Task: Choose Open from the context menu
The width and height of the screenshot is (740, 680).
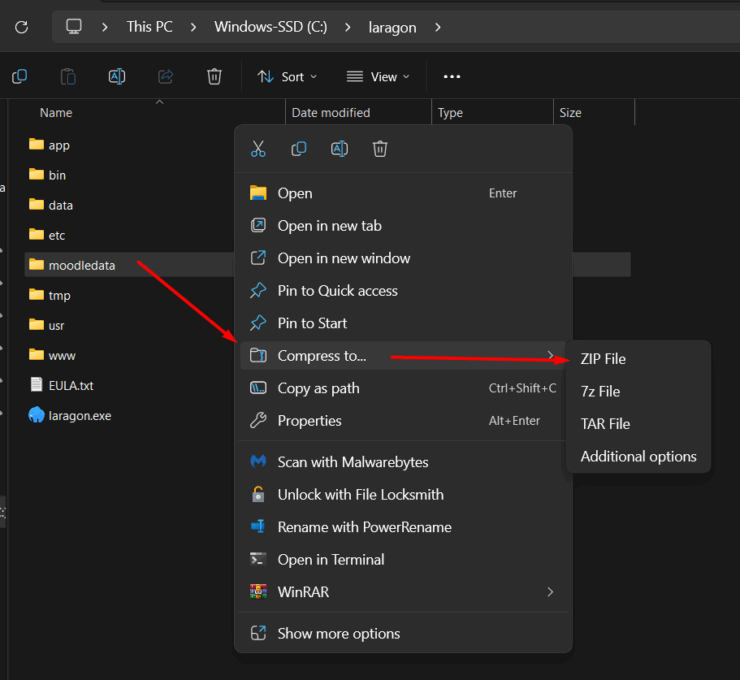Action: coord(404,193)
